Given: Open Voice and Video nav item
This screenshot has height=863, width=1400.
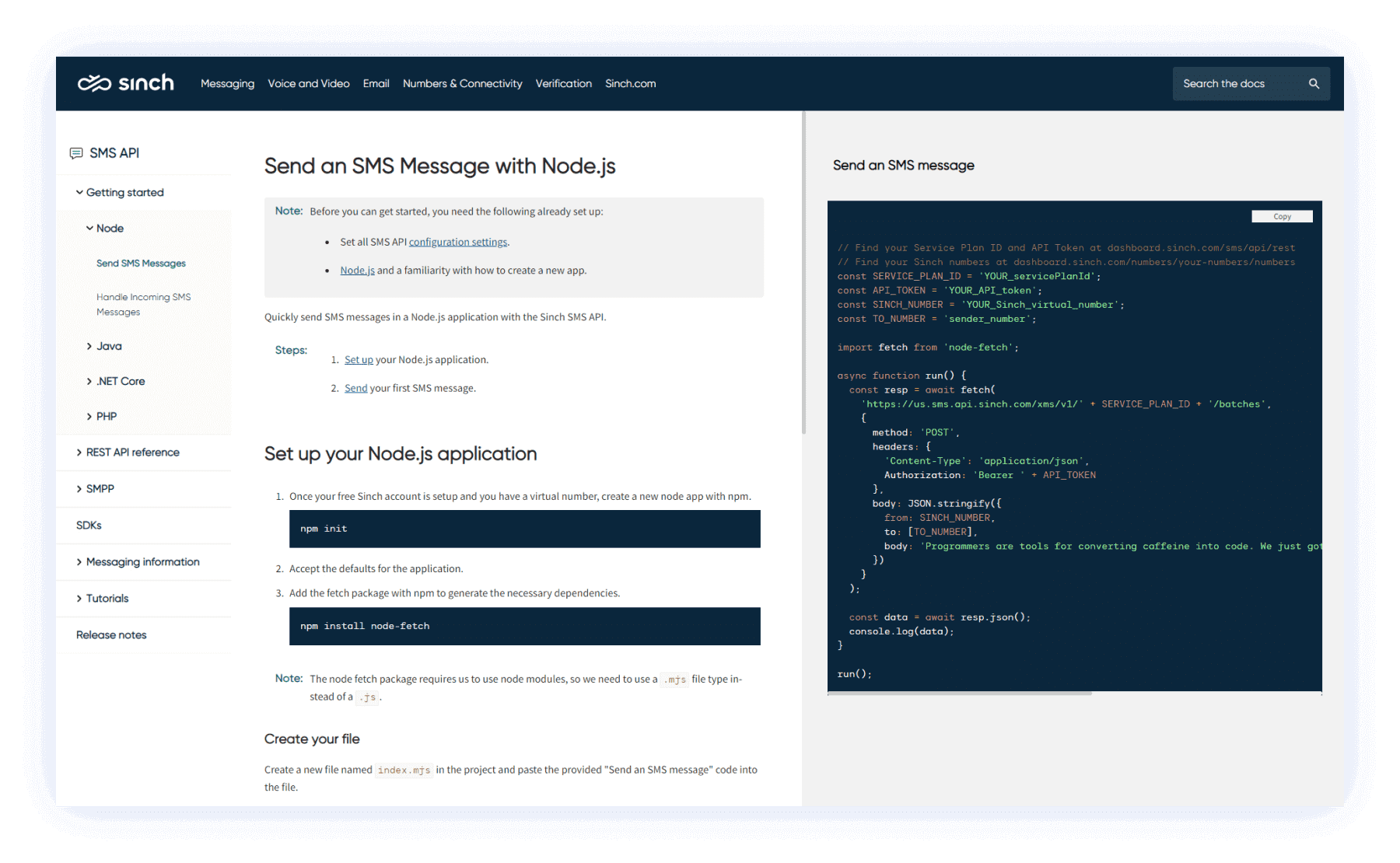Looking at the screenshot, I should (308, 83).
